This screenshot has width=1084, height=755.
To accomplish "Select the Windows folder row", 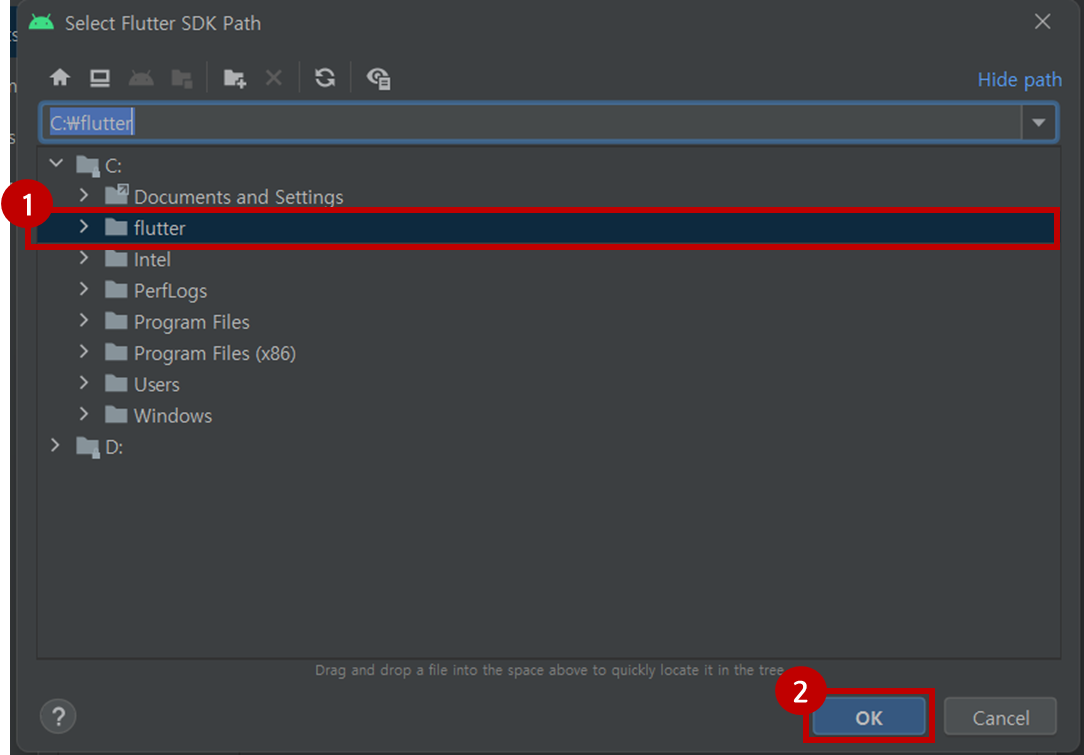I will pos(549,415).
